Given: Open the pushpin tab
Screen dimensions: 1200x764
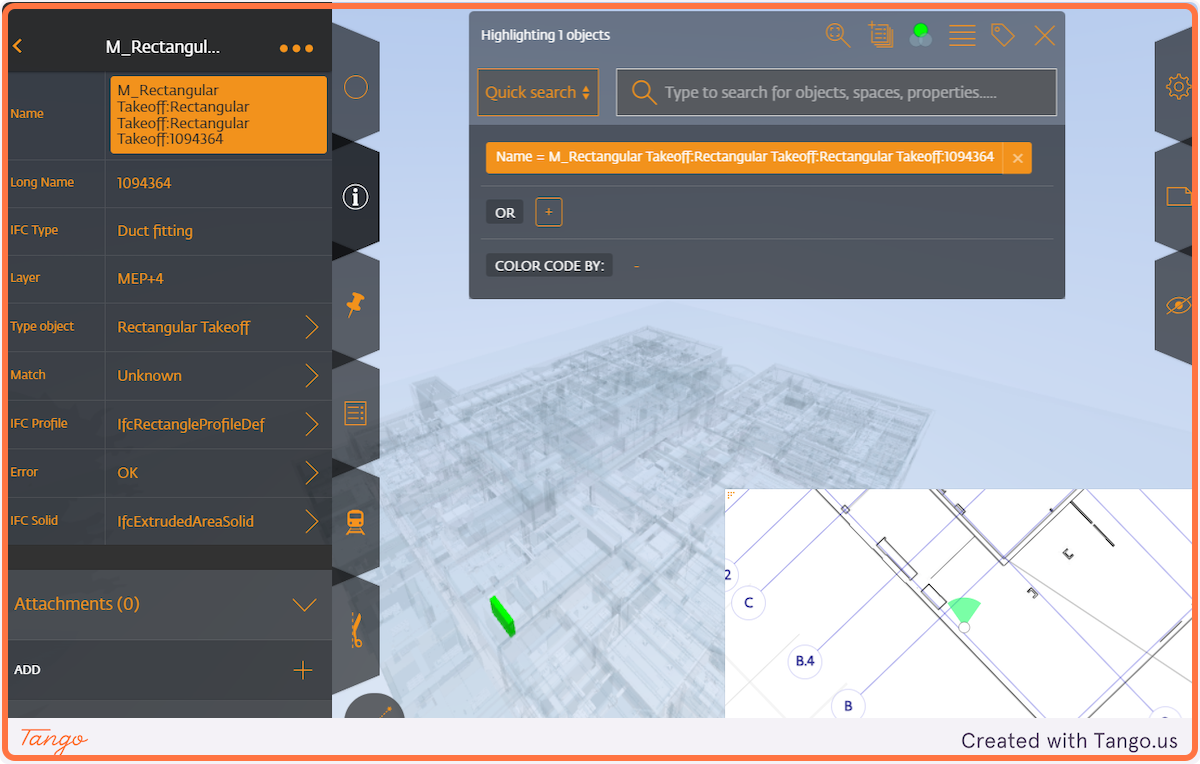Looking at the screenshot, I should tap(355, 305).
